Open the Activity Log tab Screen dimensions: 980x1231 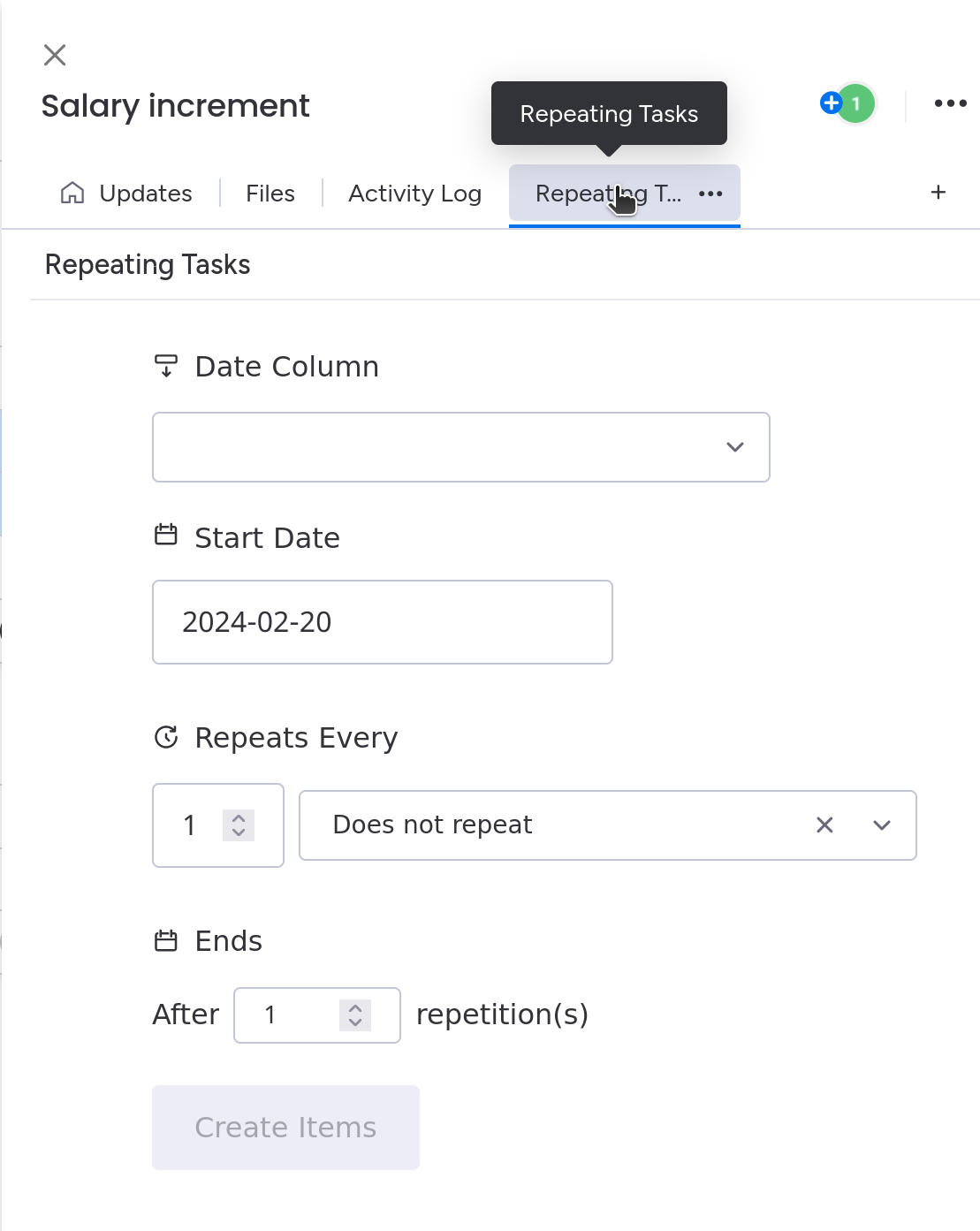tap(414, 194)
